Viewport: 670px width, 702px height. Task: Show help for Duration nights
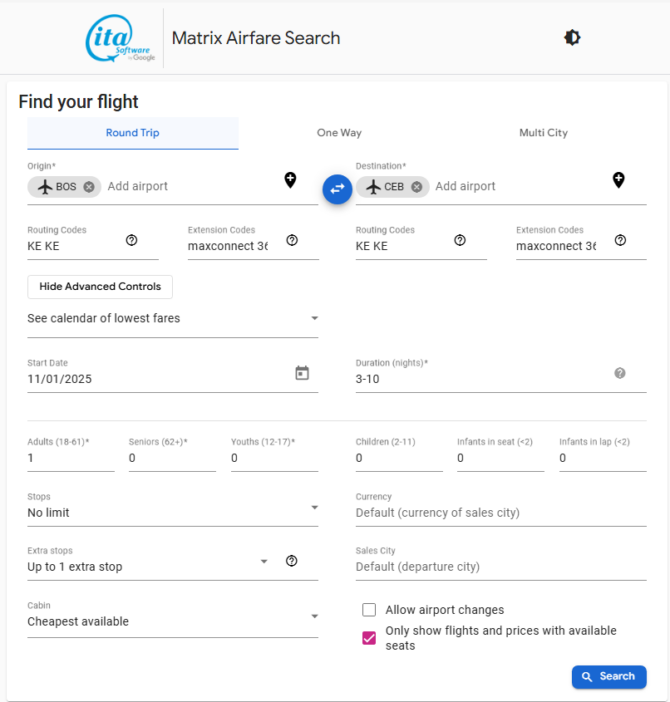619,373
